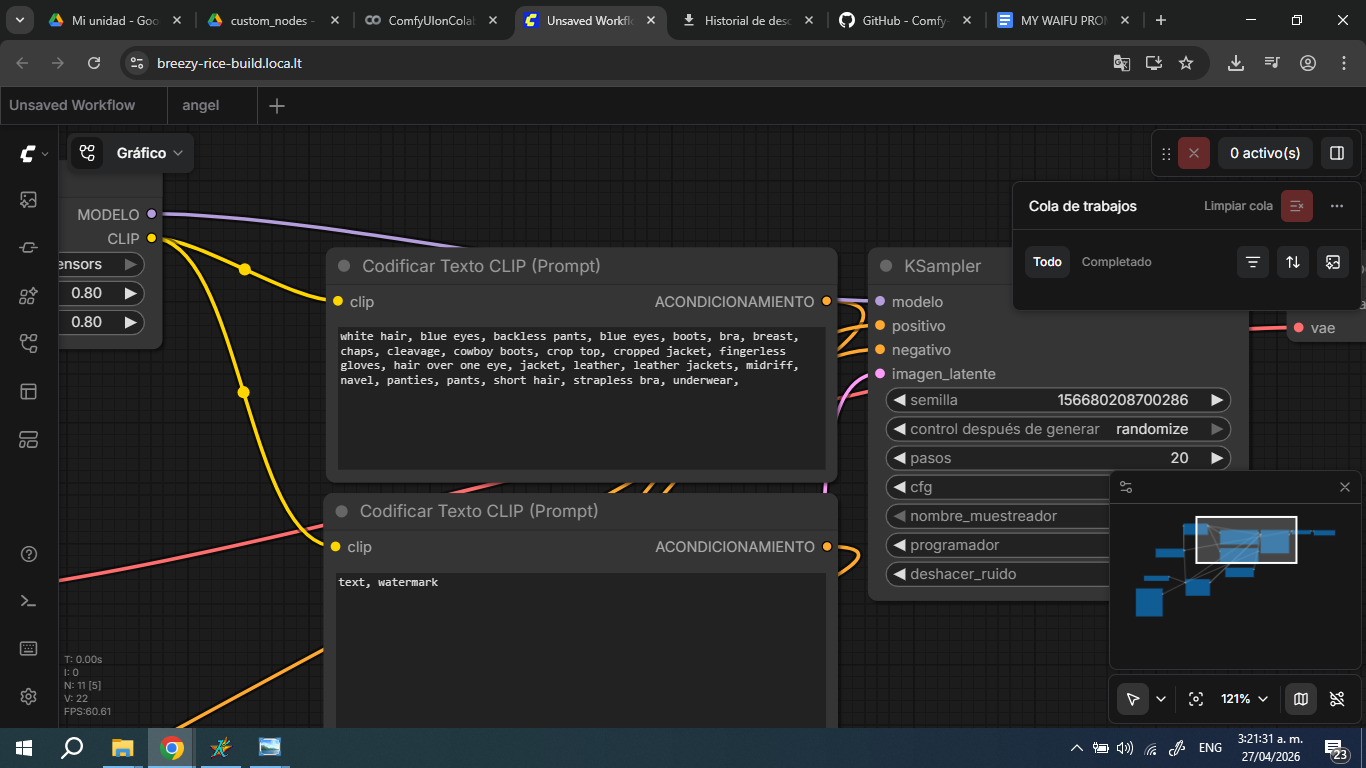The image size is (1366, 768).
Task: Open the assets panel in left sidebar
Action: point(29,200)
